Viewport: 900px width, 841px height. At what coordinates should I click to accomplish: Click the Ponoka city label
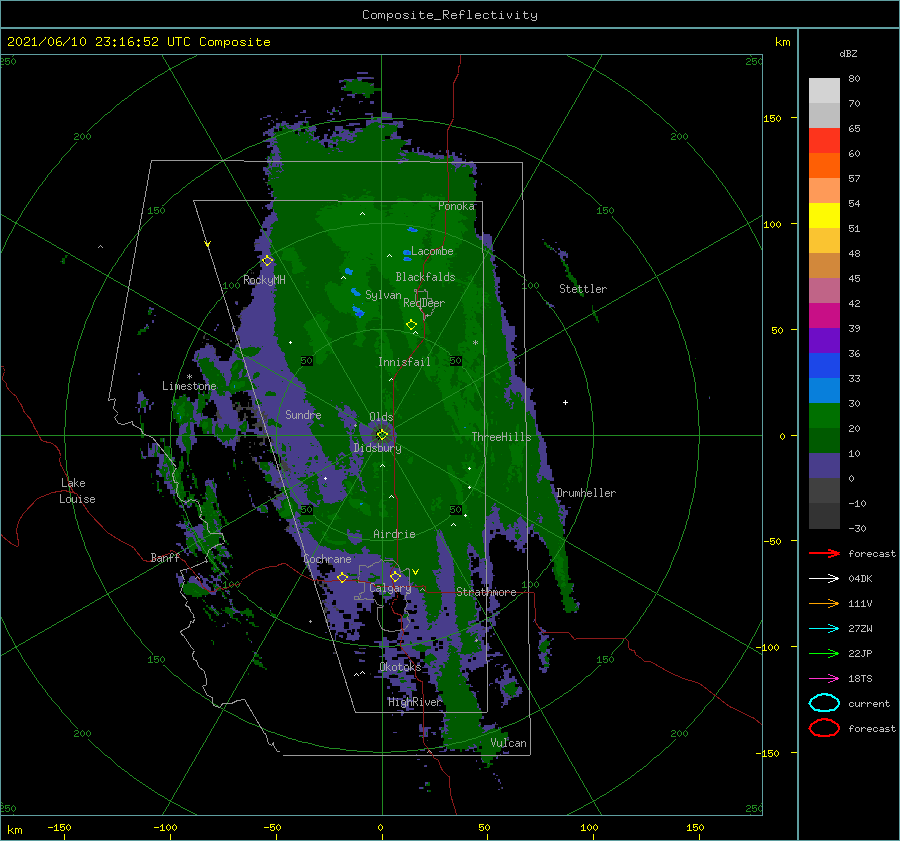click(456, 206)
